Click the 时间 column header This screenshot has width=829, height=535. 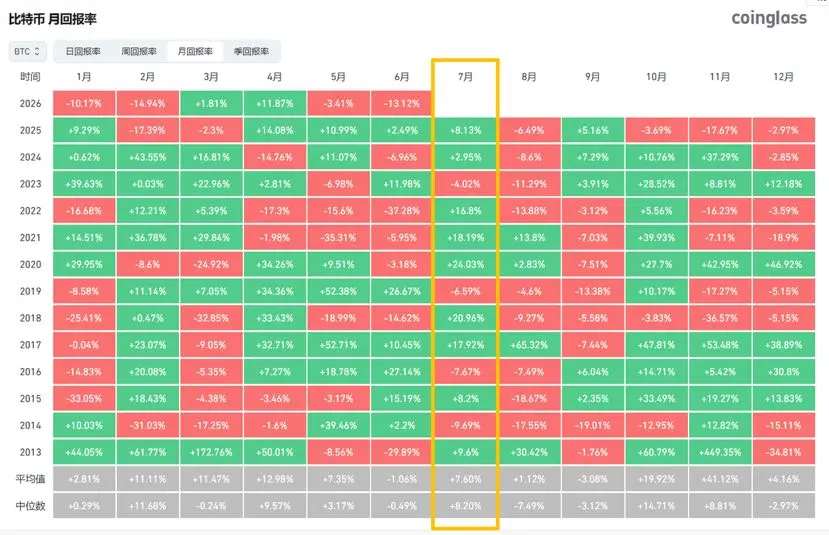[30, 77]
